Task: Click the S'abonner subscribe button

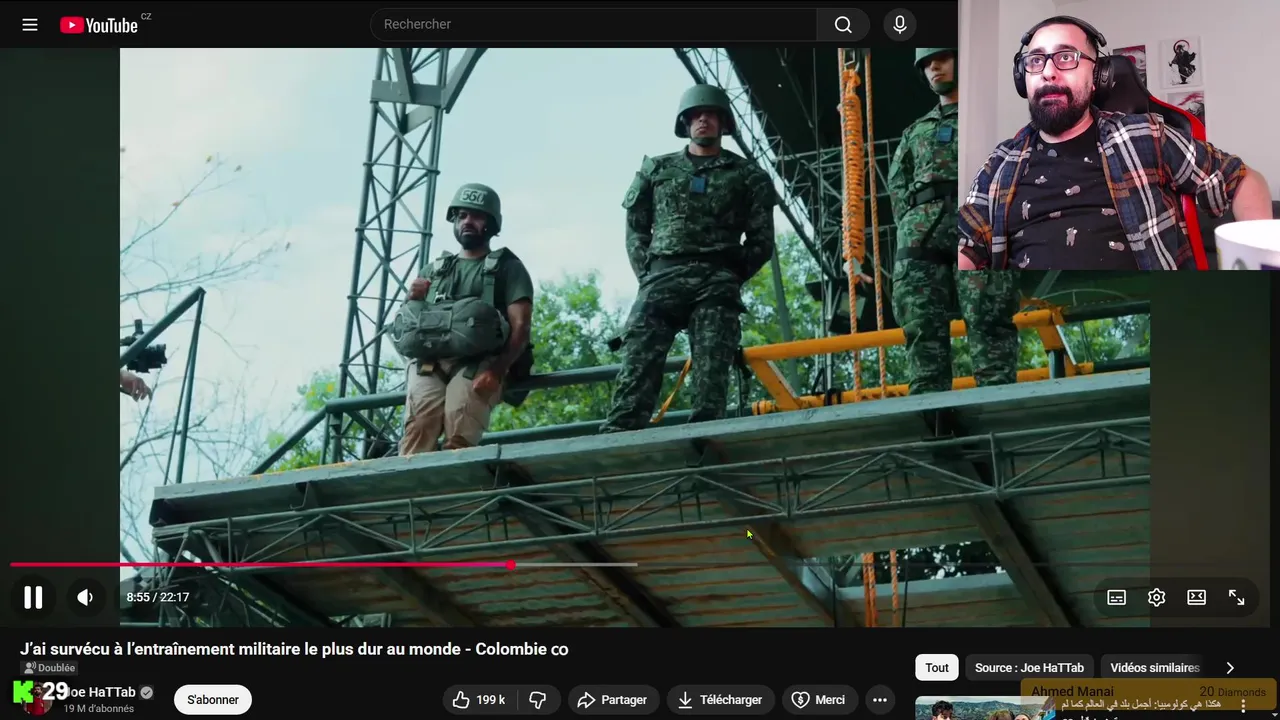Action: [213, 700]
